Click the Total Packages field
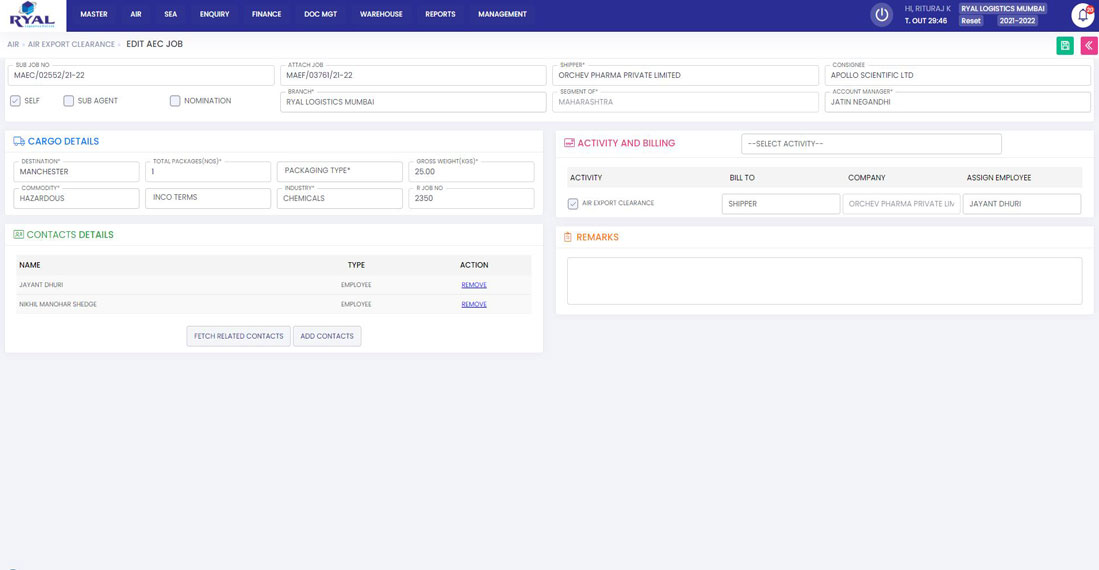This screenshot has width=1099, height=570. (208, 172)
